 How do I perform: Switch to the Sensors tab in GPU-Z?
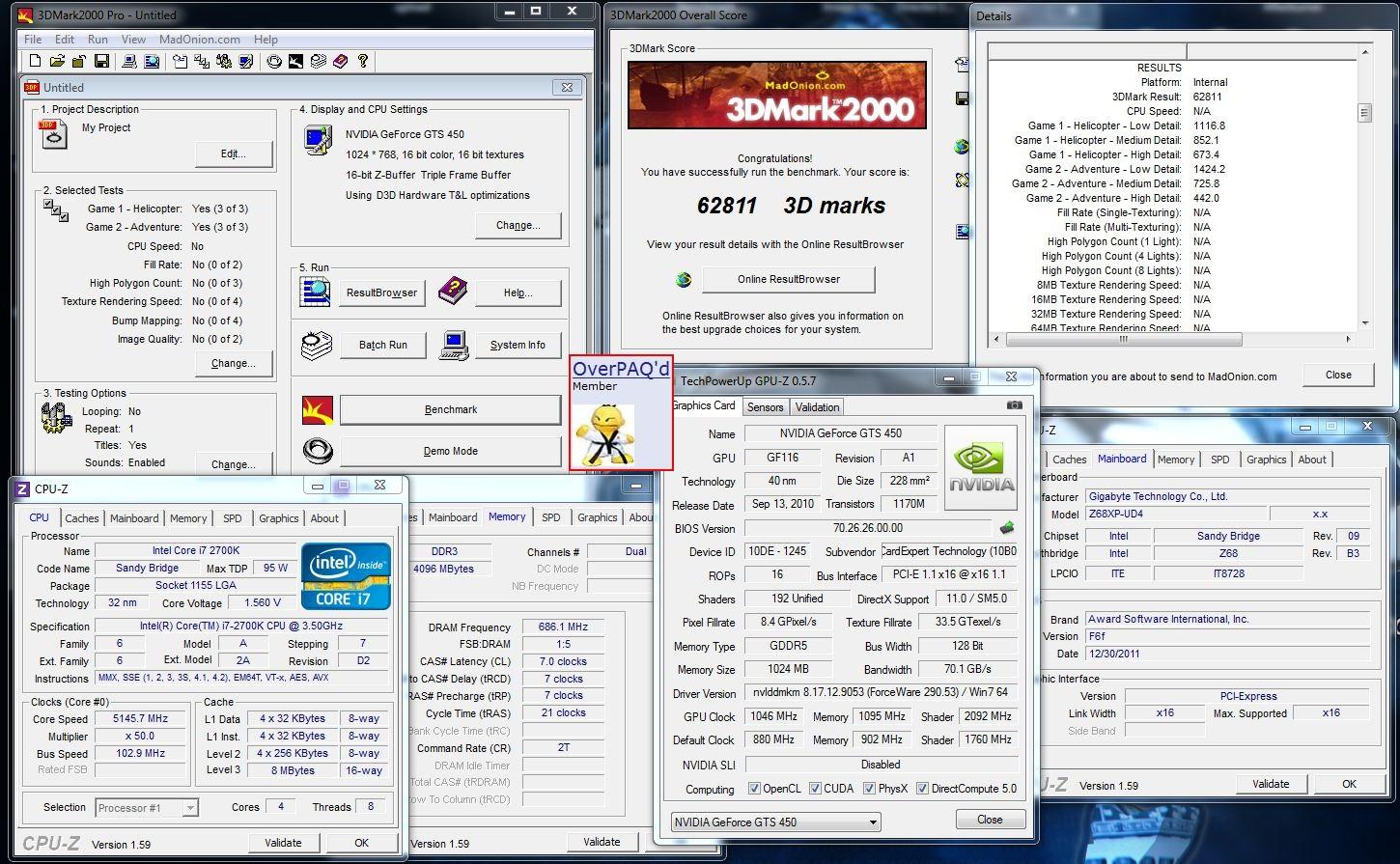[x=765, y=407]
